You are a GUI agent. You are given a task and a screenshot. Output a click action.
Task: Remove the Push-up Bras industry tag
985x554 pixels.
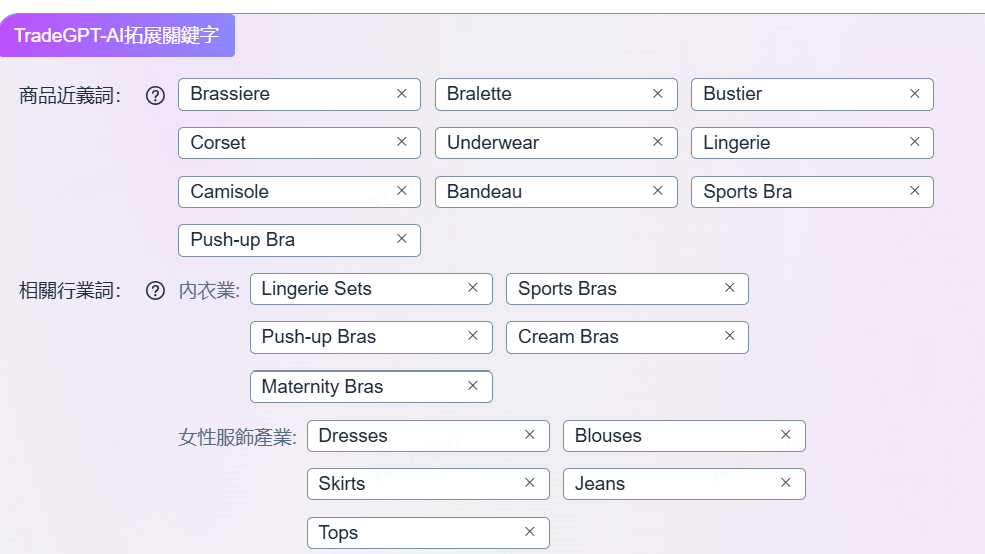tap(473, 336)
